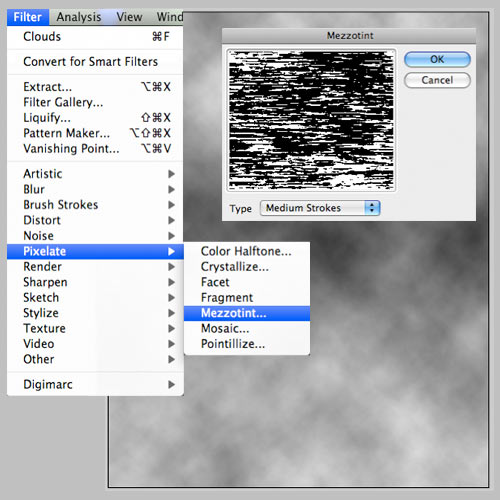Apply the Fragment filter
Image resolution: width=500 pixels, height=500 pixels.
pos(247,298)
